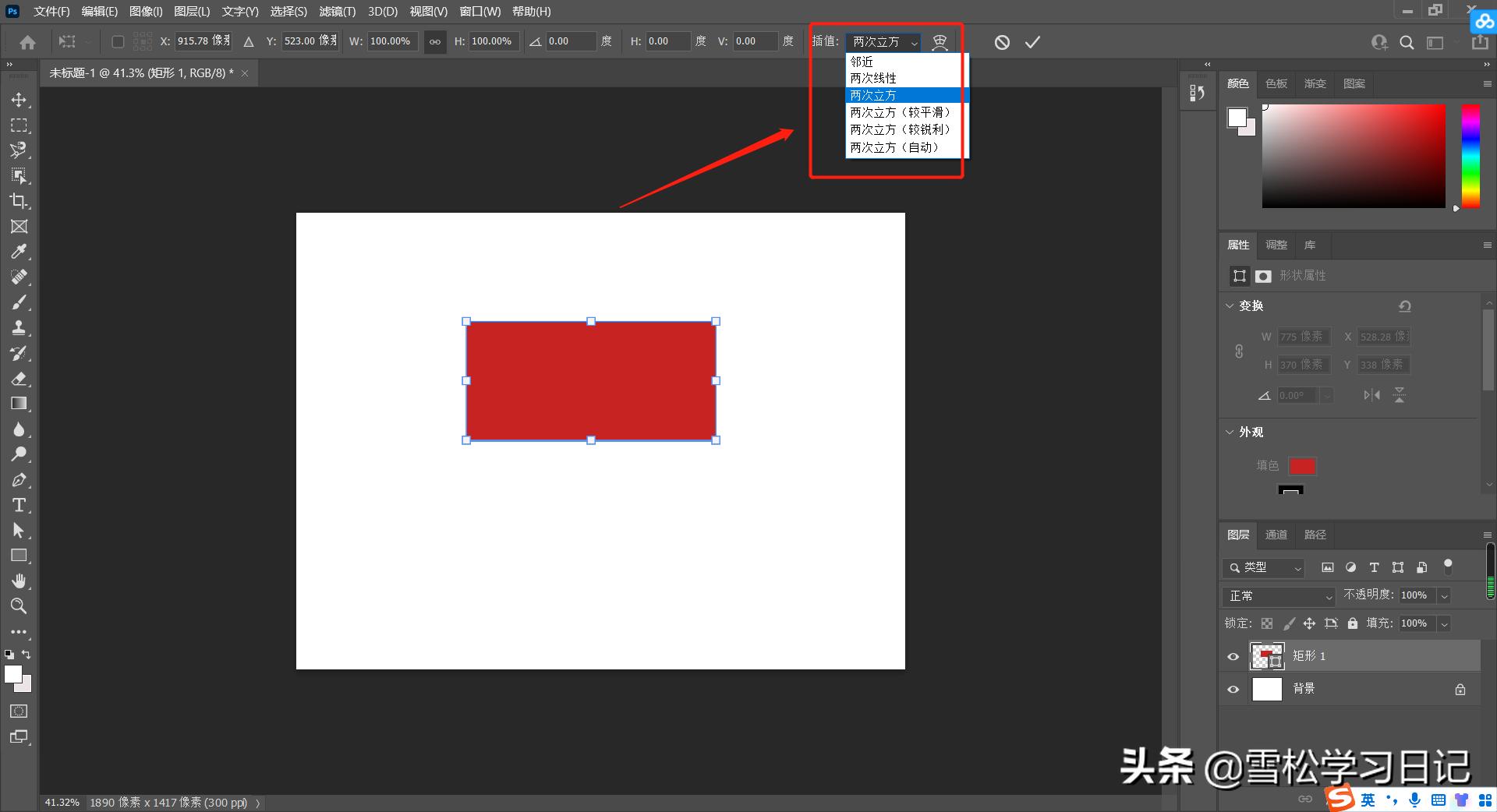Open the 正常 blend mode dropdown
Screen dimensions: 1497x812
click(x=1279, y=596)
